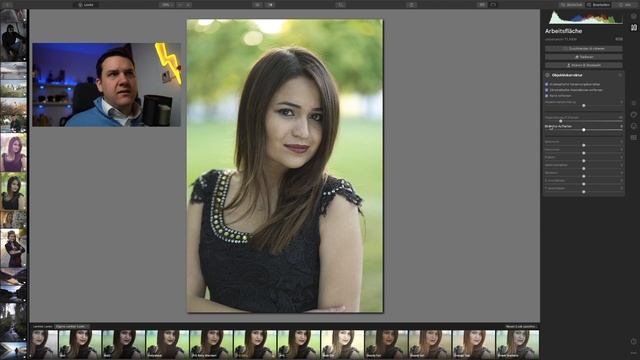Viewport: 640px width, 360px height.
Task: Select filmstrip thumbnail of woman in green park
Action: tap(13, 191)
